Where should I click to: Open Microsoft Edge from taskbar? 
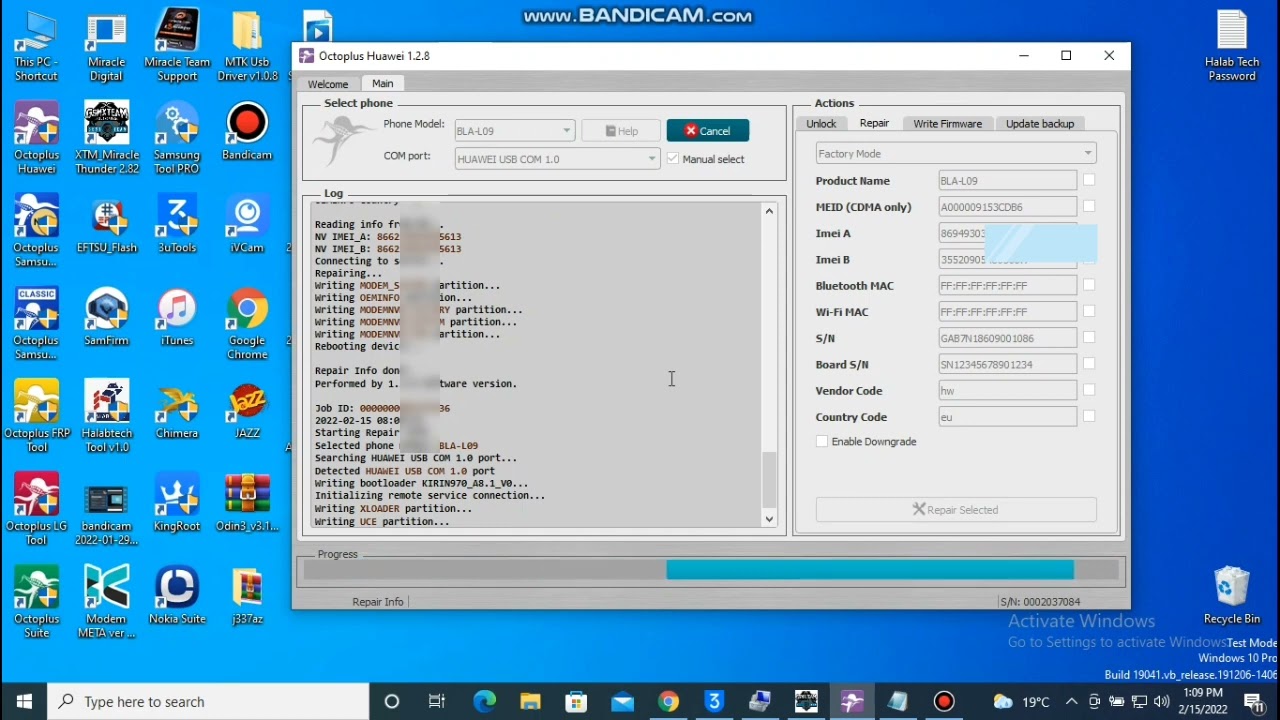coord(484,701)
